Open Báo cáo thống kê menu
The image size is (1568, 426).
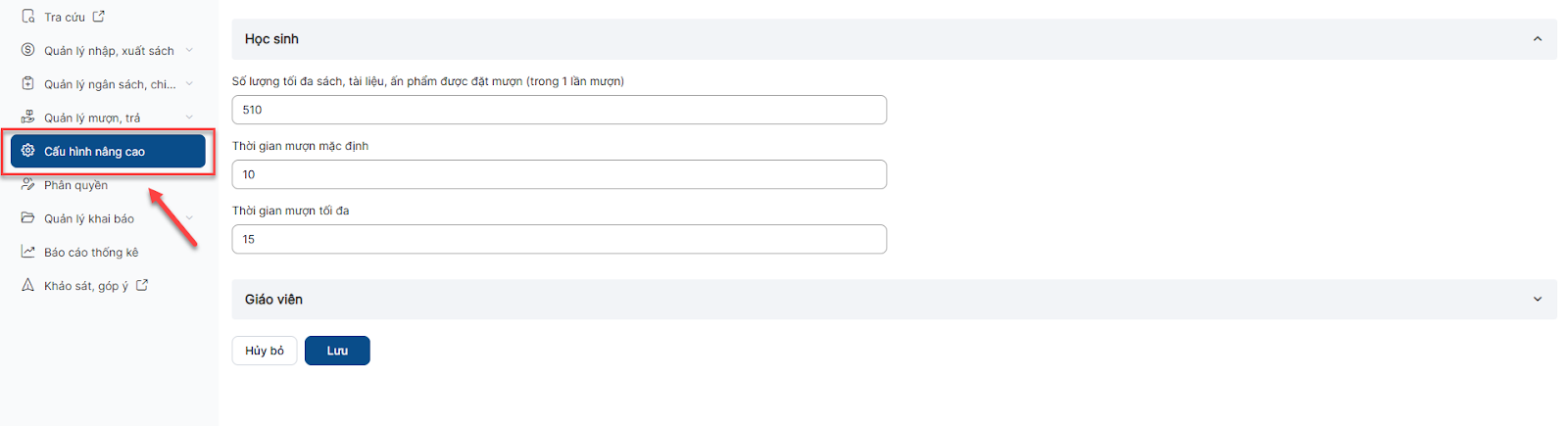[90, 253]
